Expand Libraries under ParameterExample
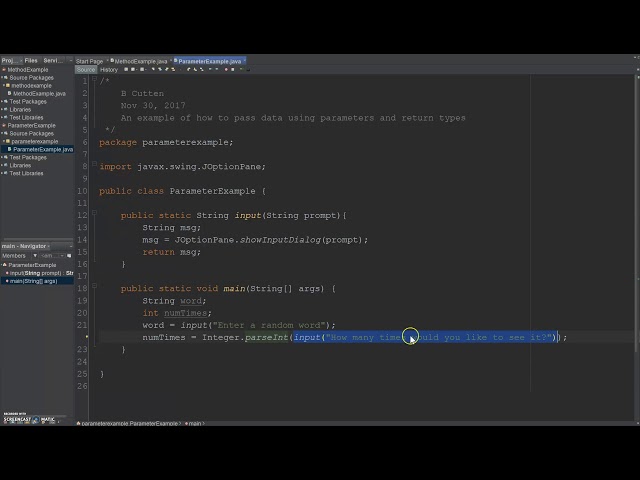This screenshot has width=640, height=480. coord(2,165)
